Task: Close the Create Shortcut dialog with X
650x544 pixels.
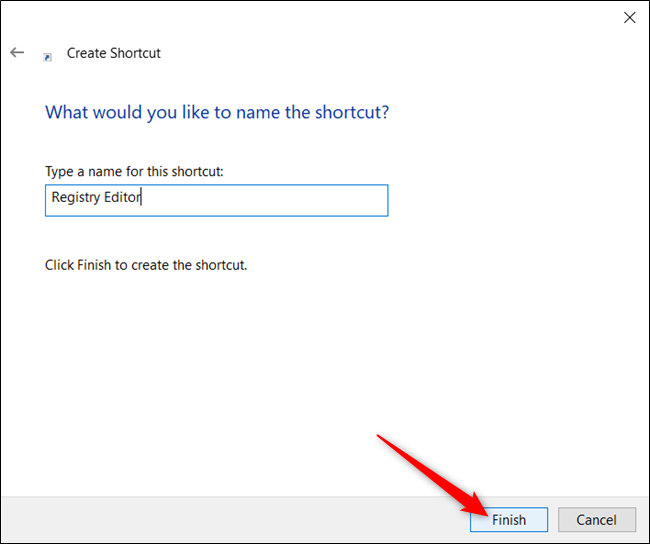Action: 630,17
